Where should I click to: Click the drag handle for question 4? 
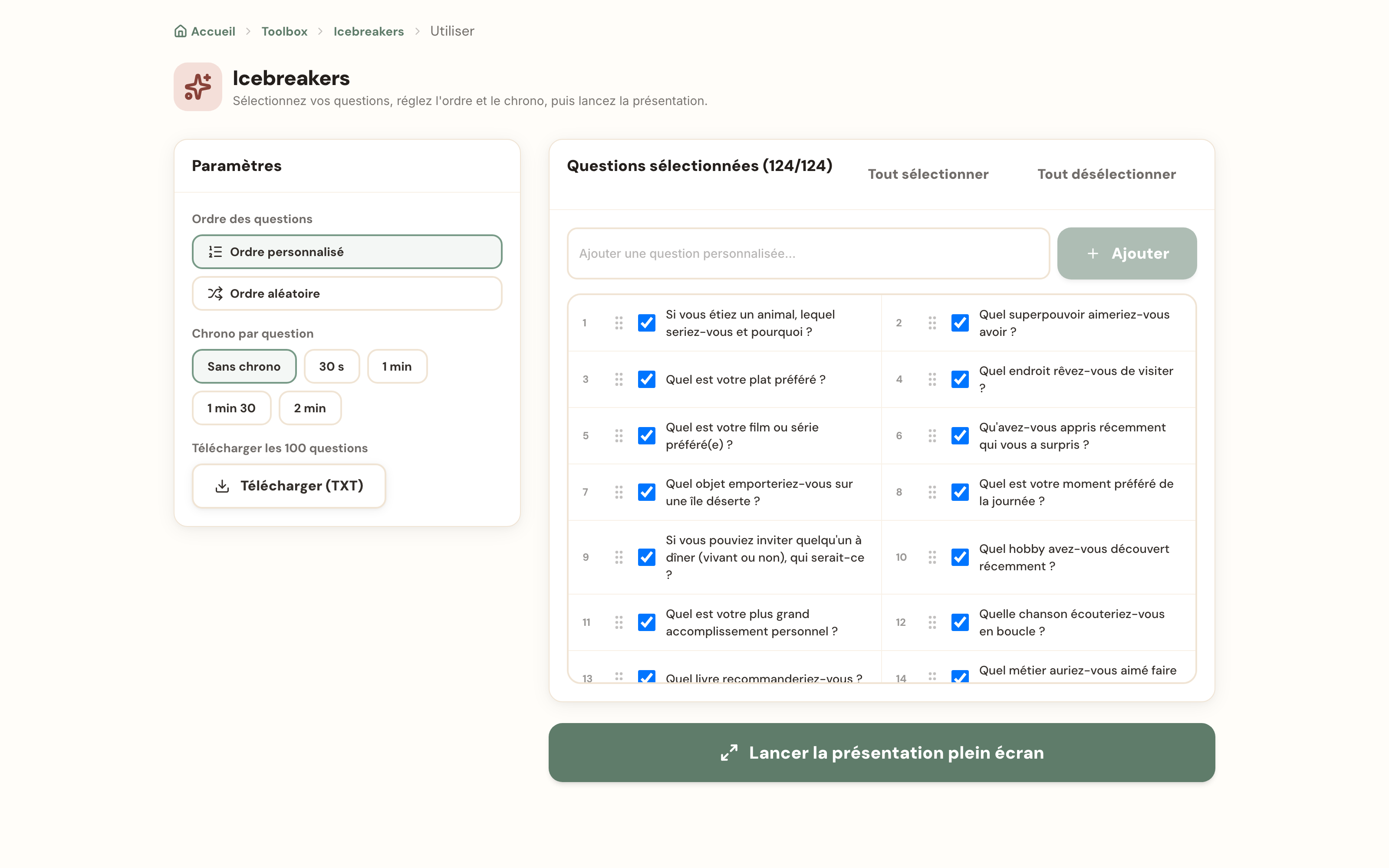click(x=932, y=379)
